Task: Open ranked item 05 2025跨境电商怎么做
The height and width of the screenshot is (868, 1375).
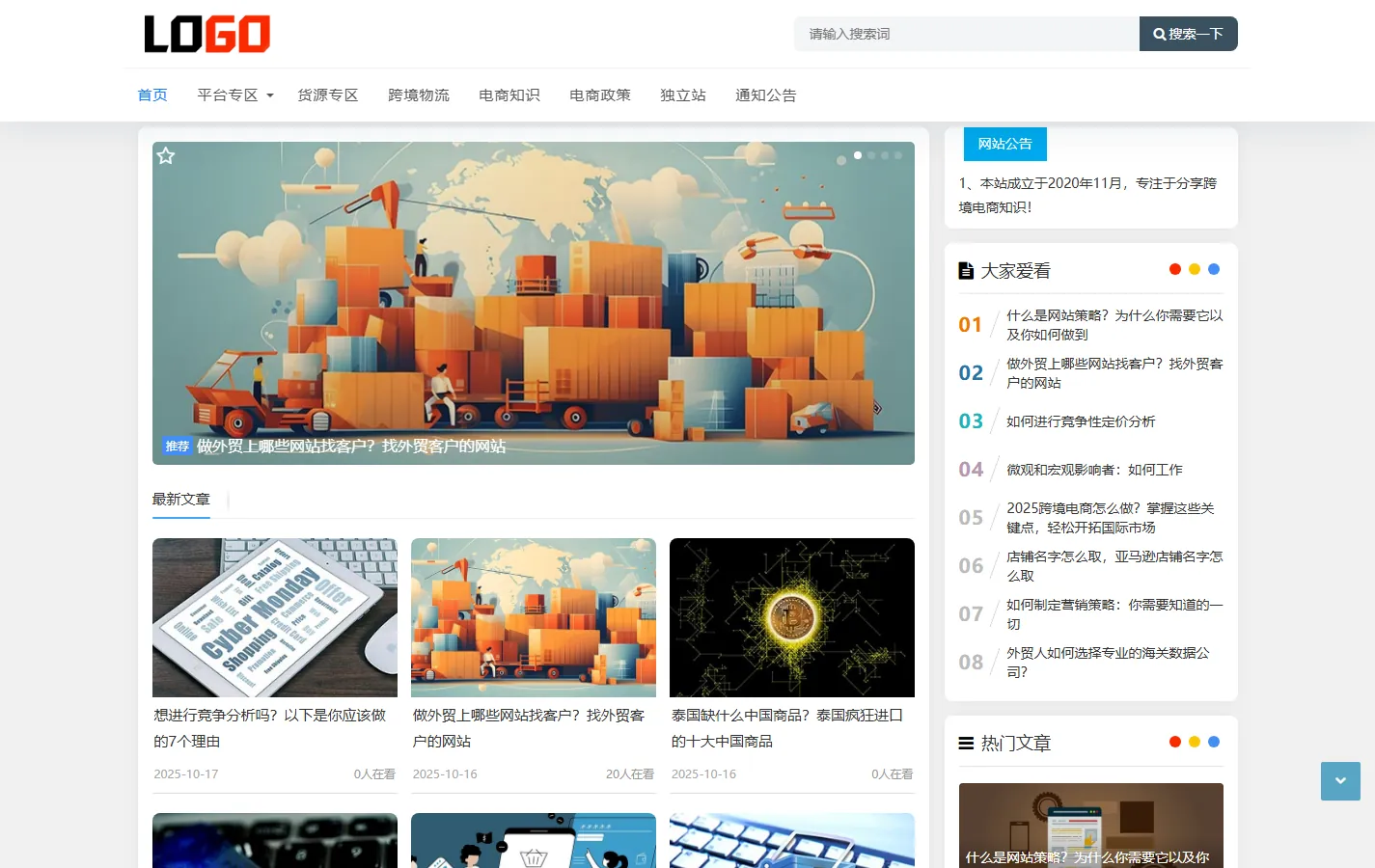Action: click(x=1111, y=518)
